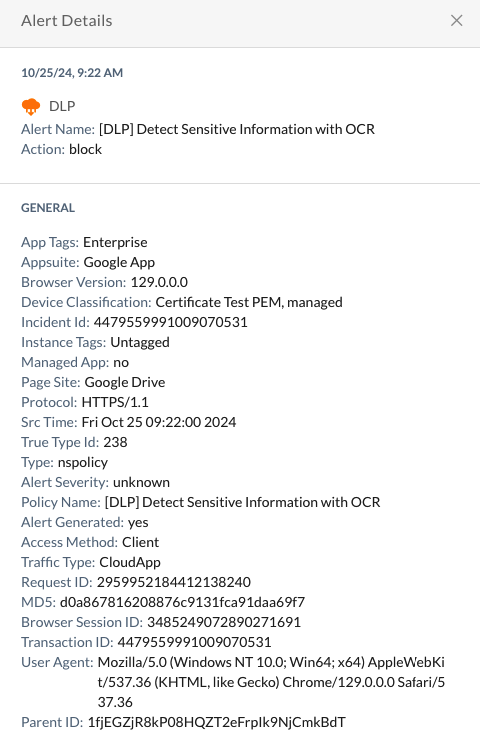
Task: Click the Src Time value
Action: coord(159,422)
